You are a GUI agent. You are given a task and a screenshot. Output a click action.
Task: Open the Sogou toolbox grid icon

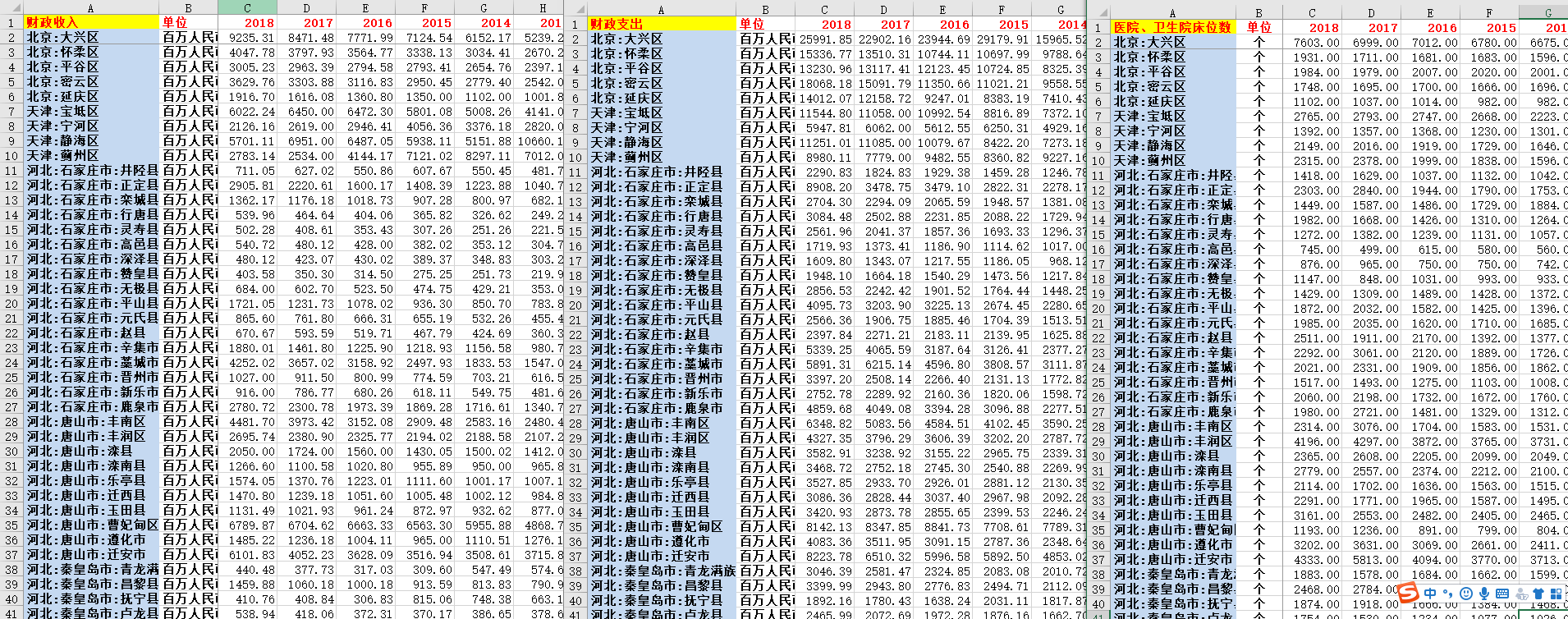pos(1556,594)
